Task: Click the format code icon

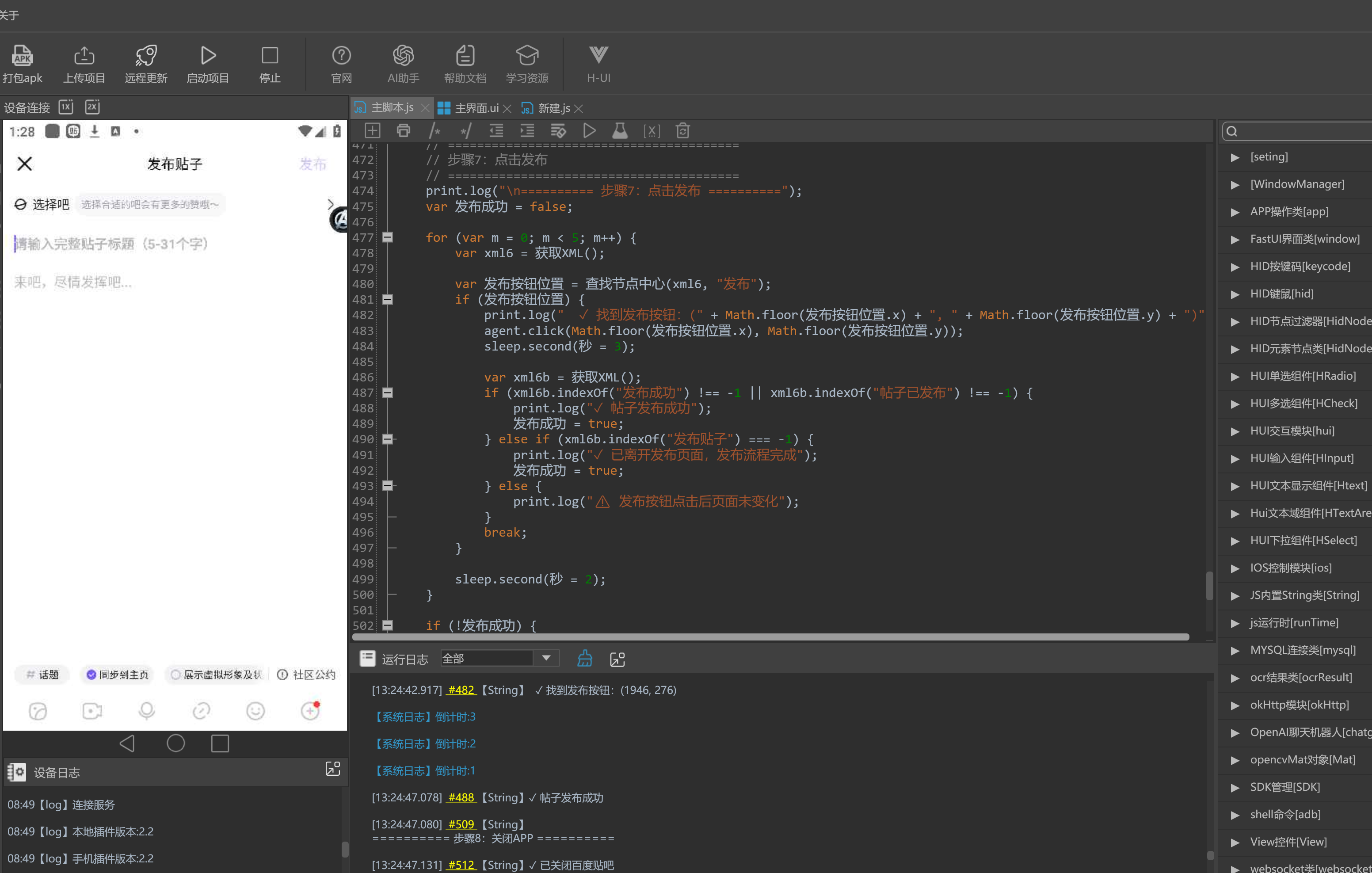Action: pyautogui.click(x=558, y=130)
